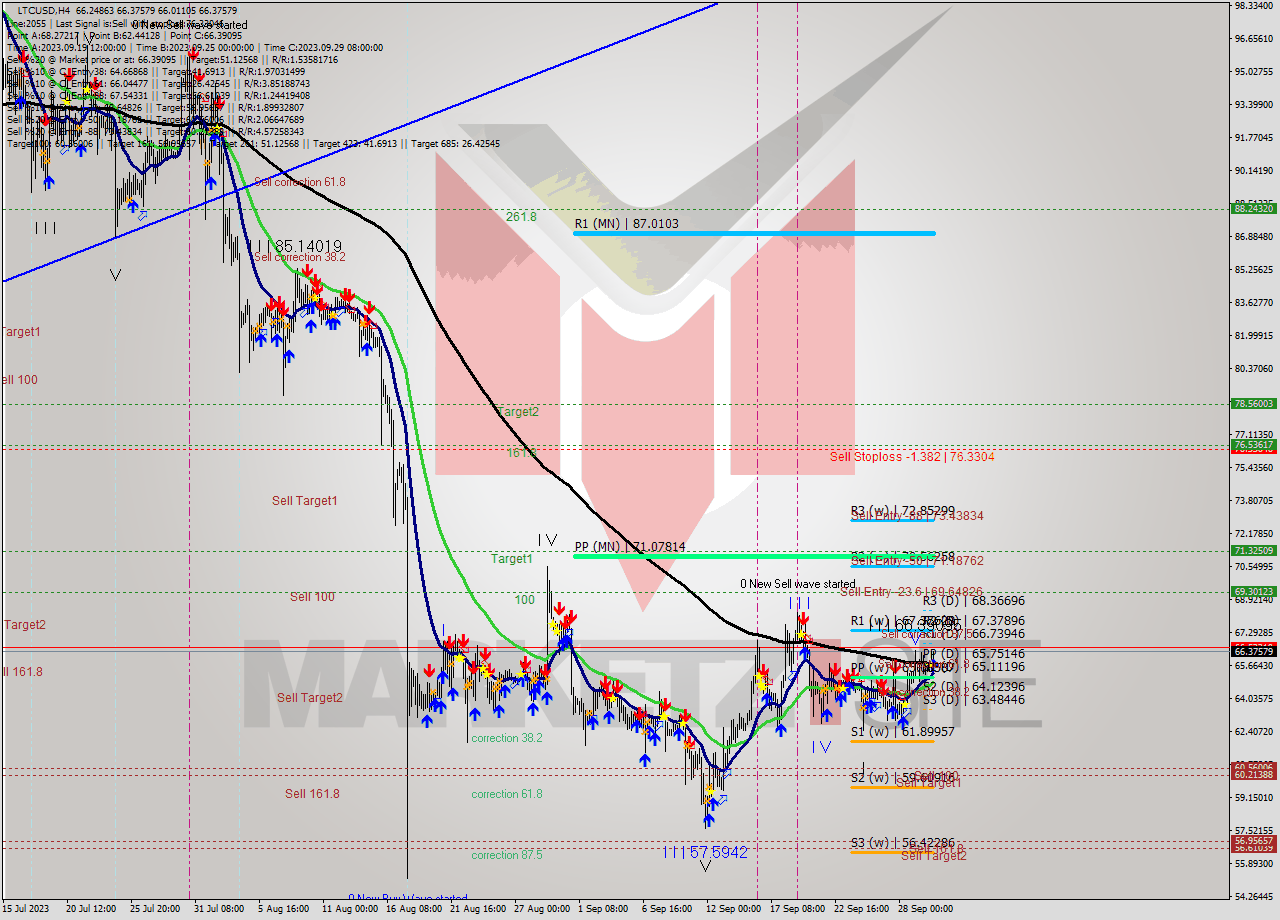Viewport: 1280px width, 920px height.
Task: Select the 15 Jul 2023 date label
Action: [27, 909]
